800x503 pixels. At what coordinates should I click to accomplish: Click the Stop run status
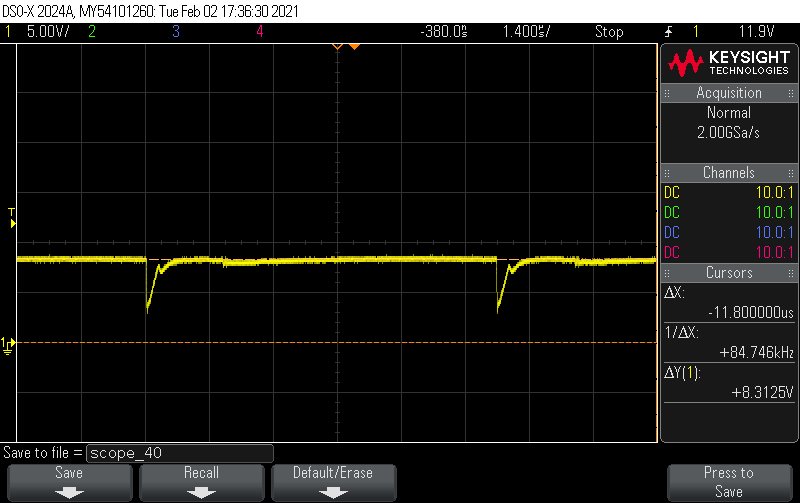(609, 32)
